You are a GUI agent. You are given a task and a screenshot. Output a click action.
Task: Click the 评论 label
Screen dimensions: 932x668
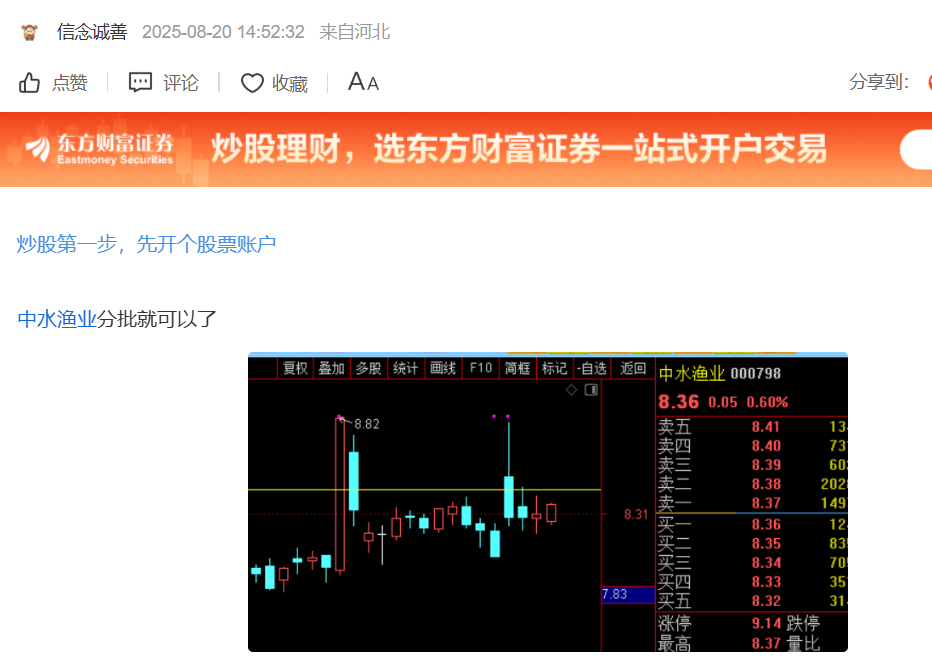tap(181, 83)
